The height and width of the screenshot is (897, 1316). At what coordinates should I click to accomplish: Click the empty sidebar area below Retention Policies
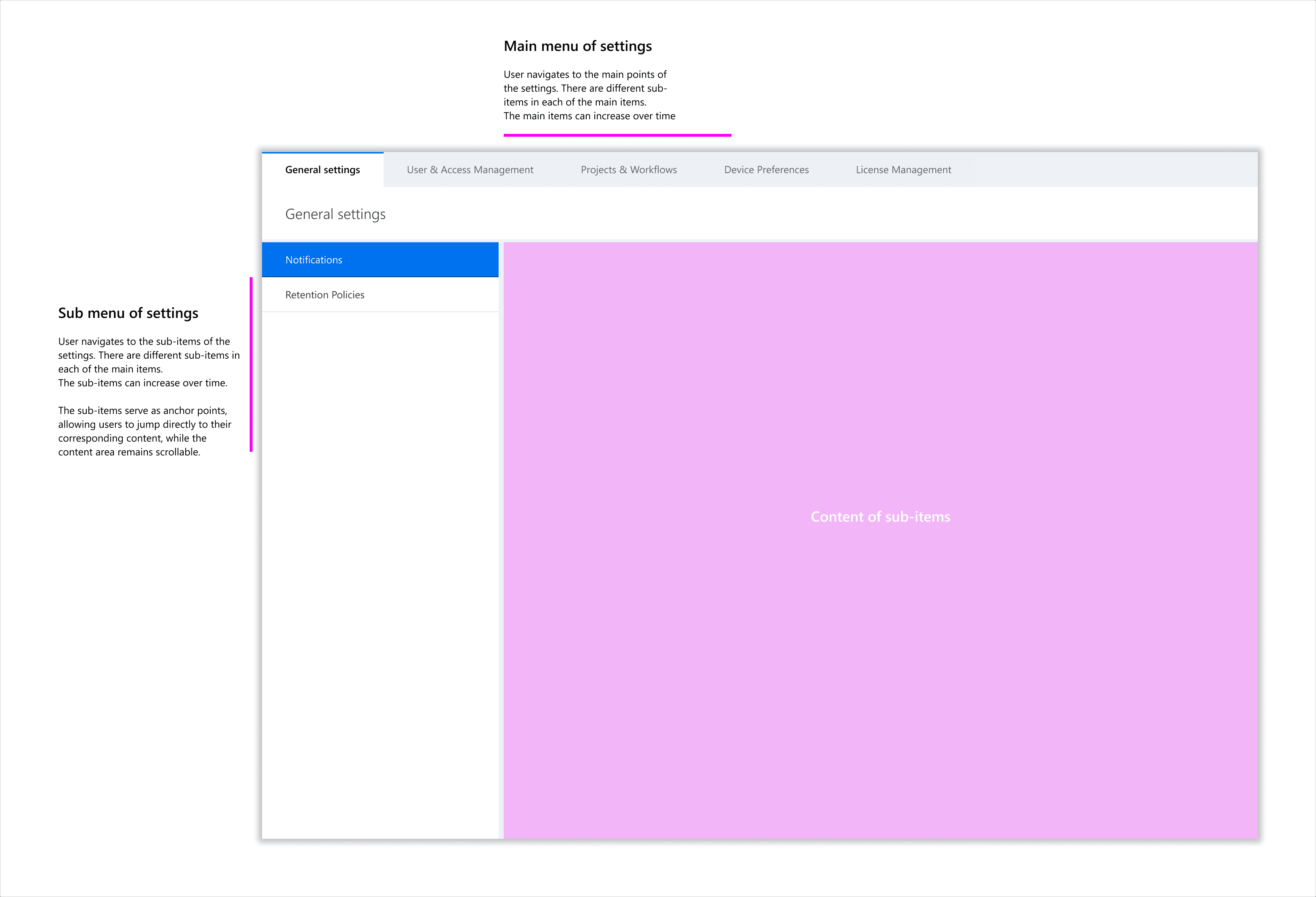tap(379, 566)
